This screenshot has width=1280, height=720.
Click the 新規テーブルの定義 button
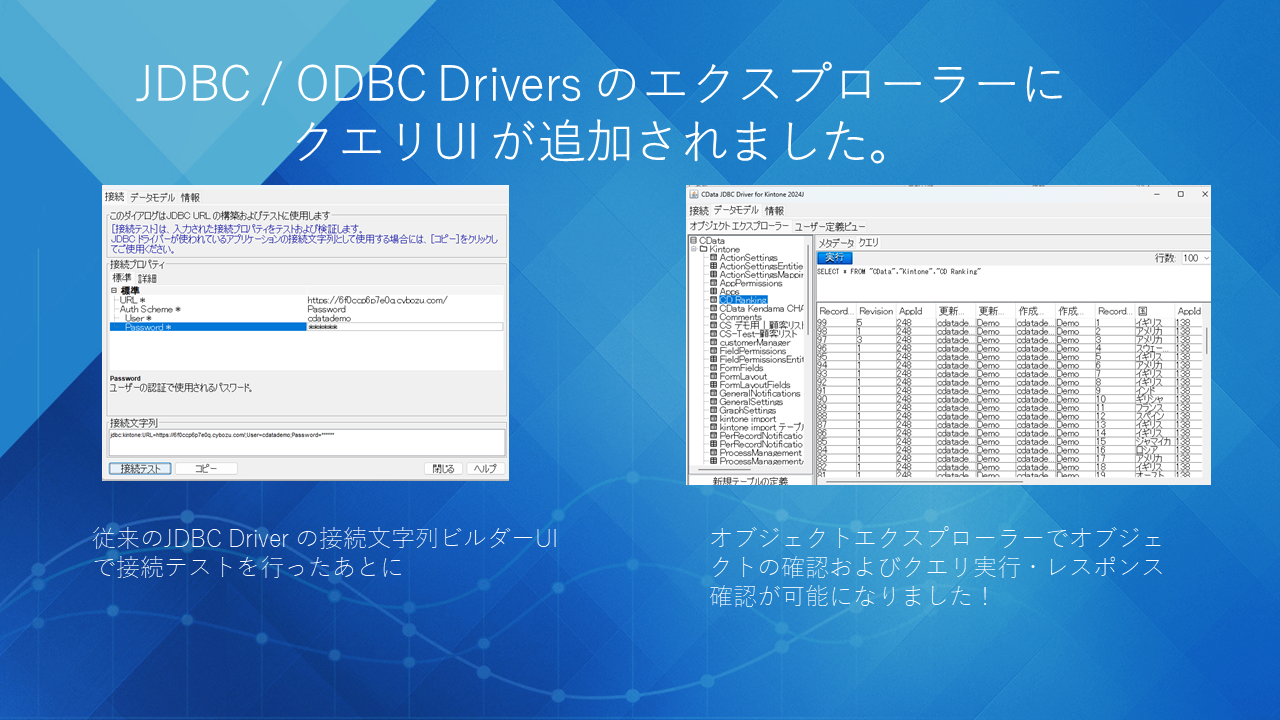point(750,481)
